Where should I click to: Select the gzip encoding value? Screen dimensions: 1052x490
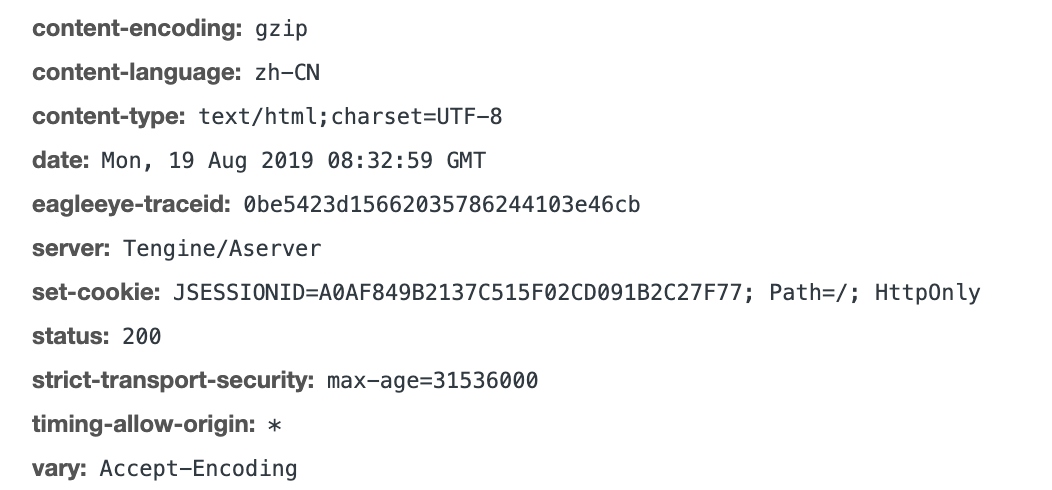282,29
